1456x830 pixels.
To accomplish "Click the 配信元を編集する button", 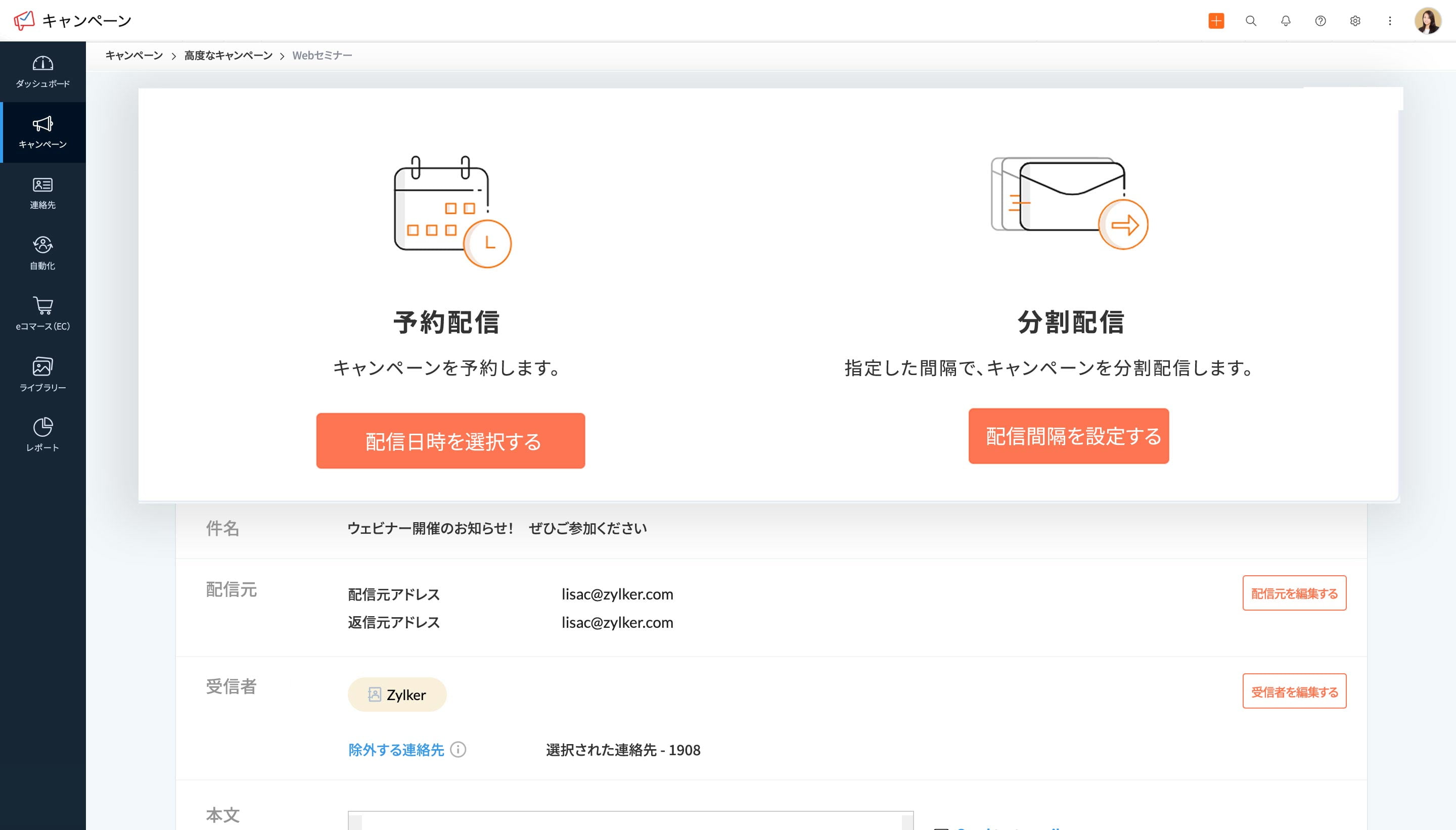I will [x=1294, y=593].
